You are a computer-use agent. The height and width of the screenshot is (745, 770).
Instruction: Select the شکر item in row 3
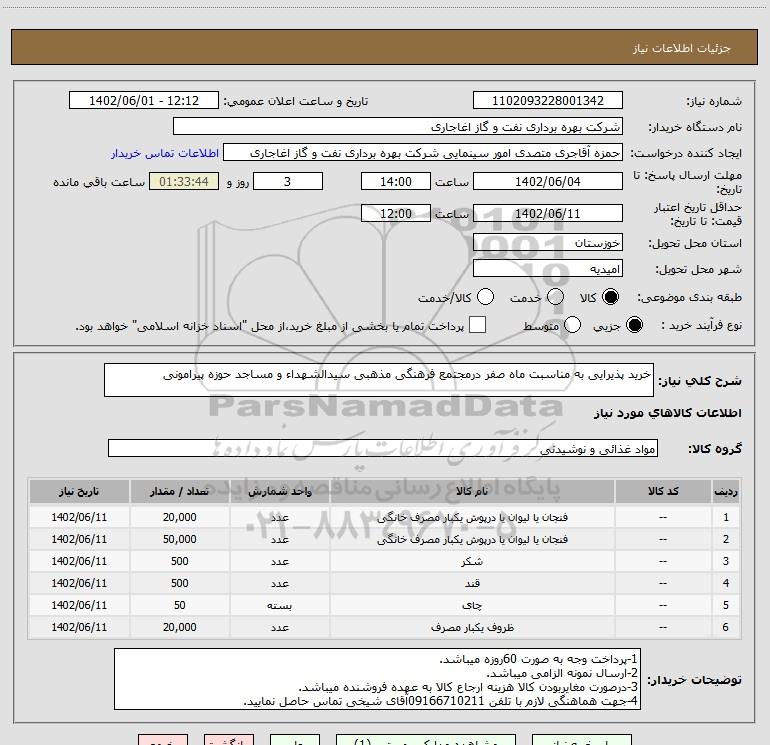click(x=472, y=561)
